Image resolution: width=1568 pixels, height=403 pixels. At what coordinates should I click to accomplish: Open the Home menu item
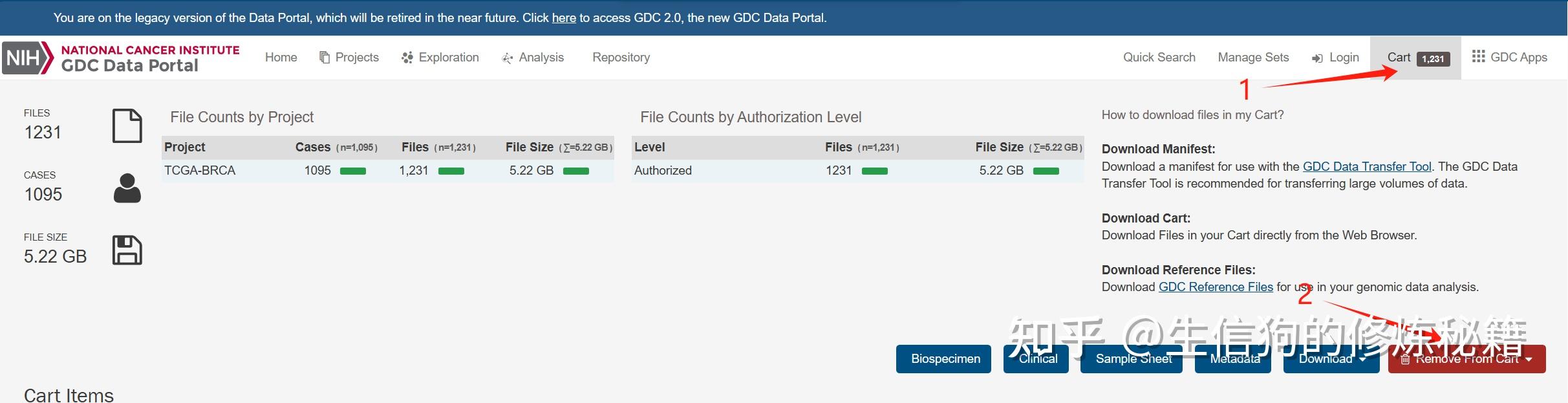[x=281, y=58]
